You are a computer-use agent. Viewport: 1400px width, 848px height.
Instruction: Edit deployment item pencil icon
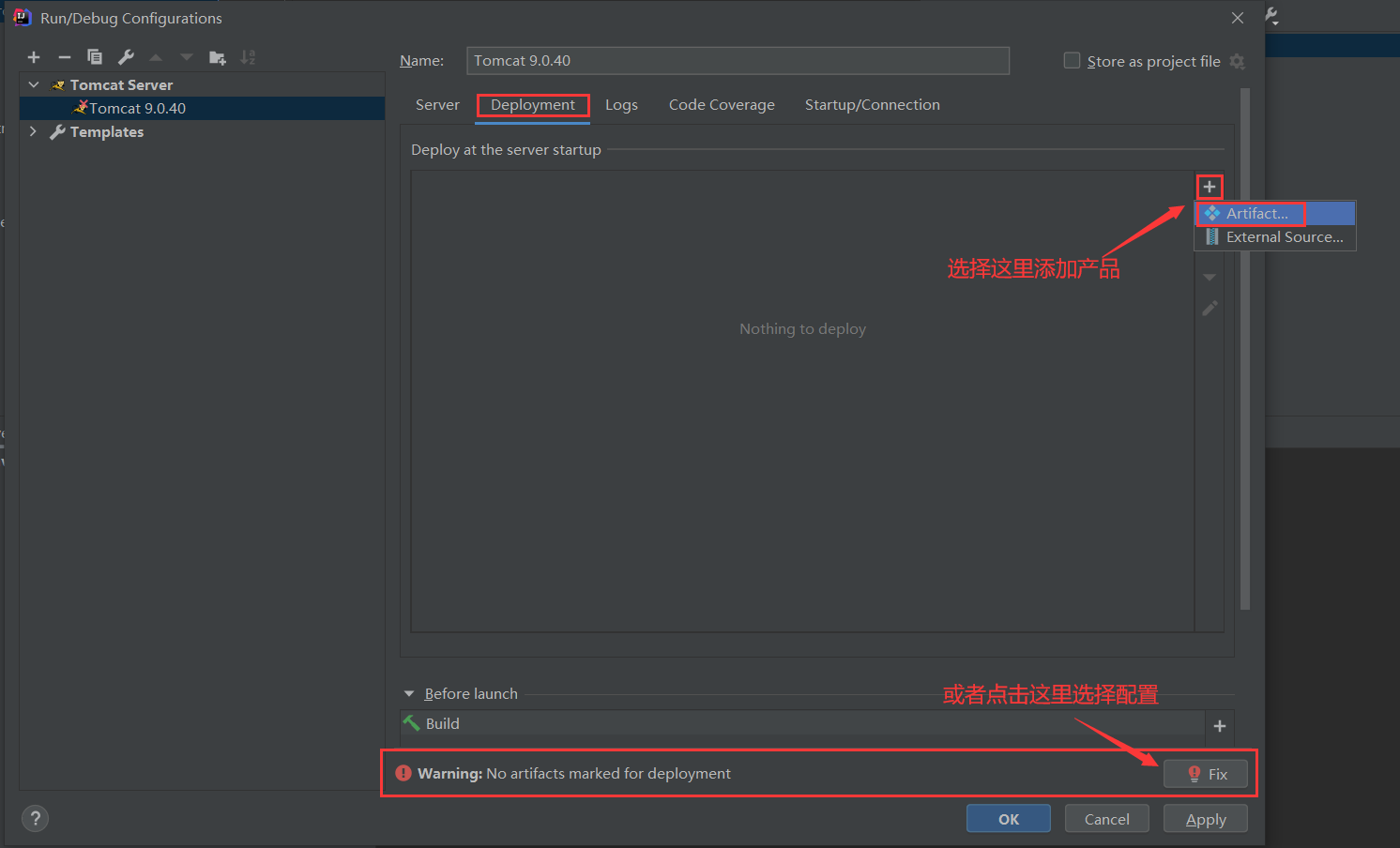1210,308
